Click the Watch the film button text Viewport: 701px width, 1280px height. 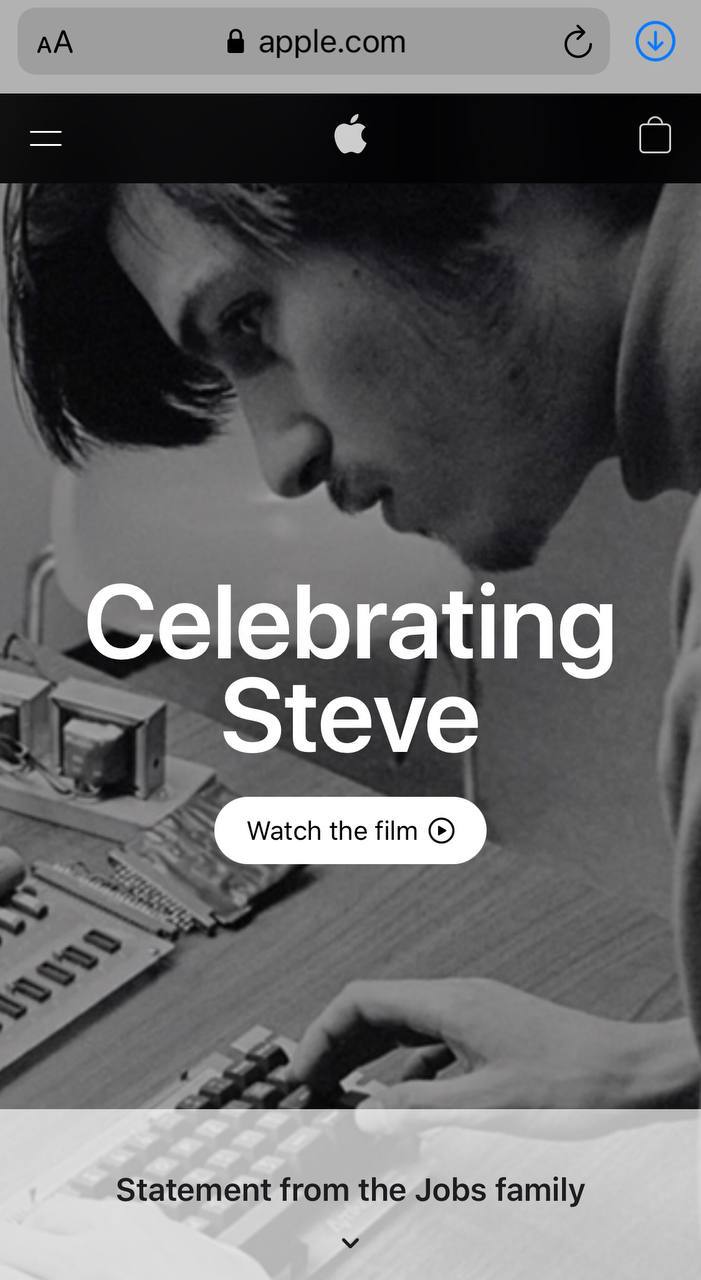point(332,830)
